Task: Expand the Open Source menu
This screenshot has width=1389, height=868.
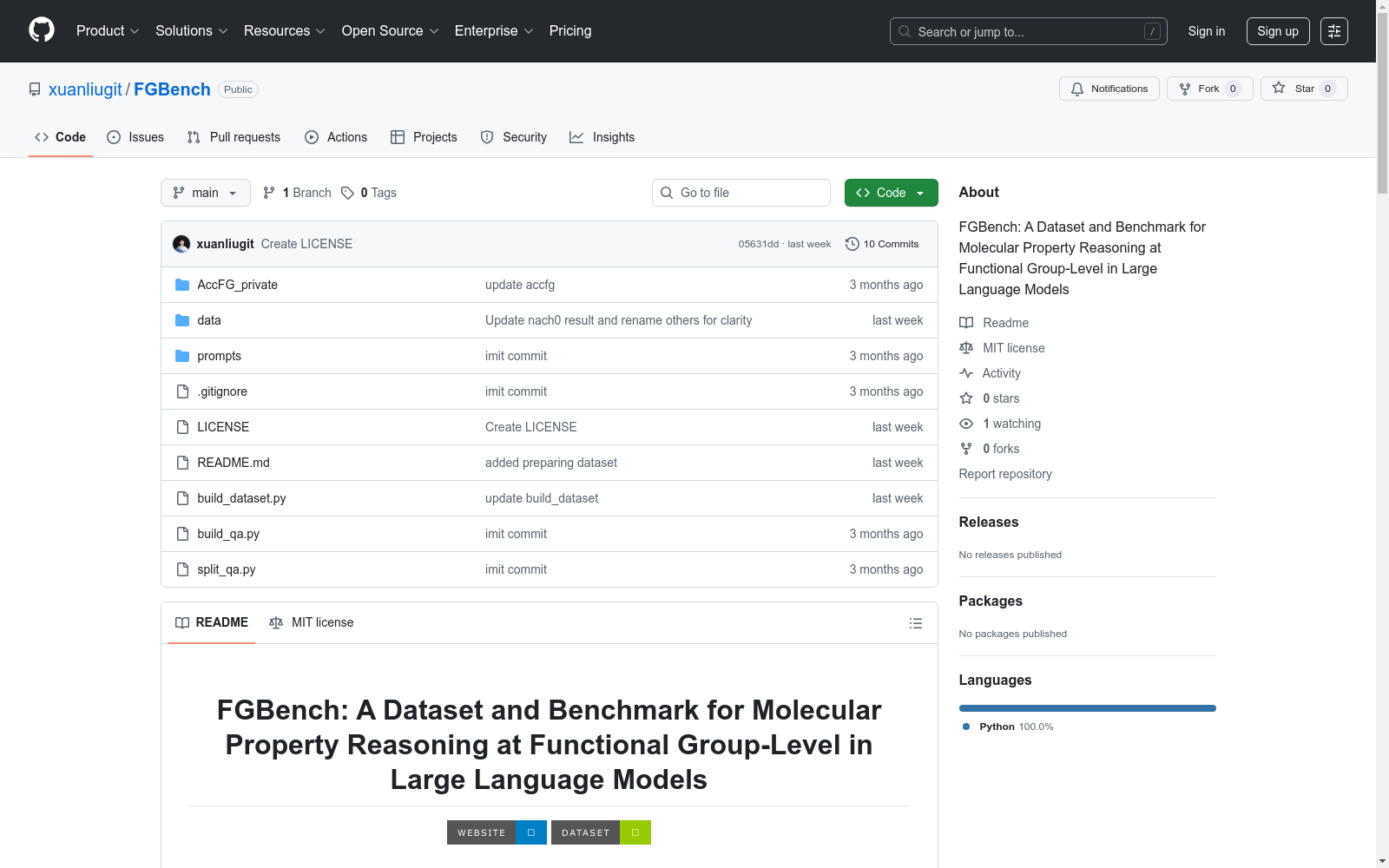Action: (x=391, y=31)
